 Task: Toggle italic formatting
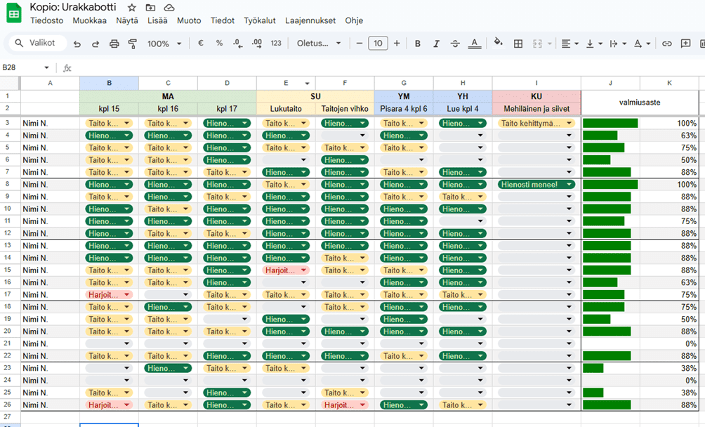pyautogui.click(x=437, y=44)
